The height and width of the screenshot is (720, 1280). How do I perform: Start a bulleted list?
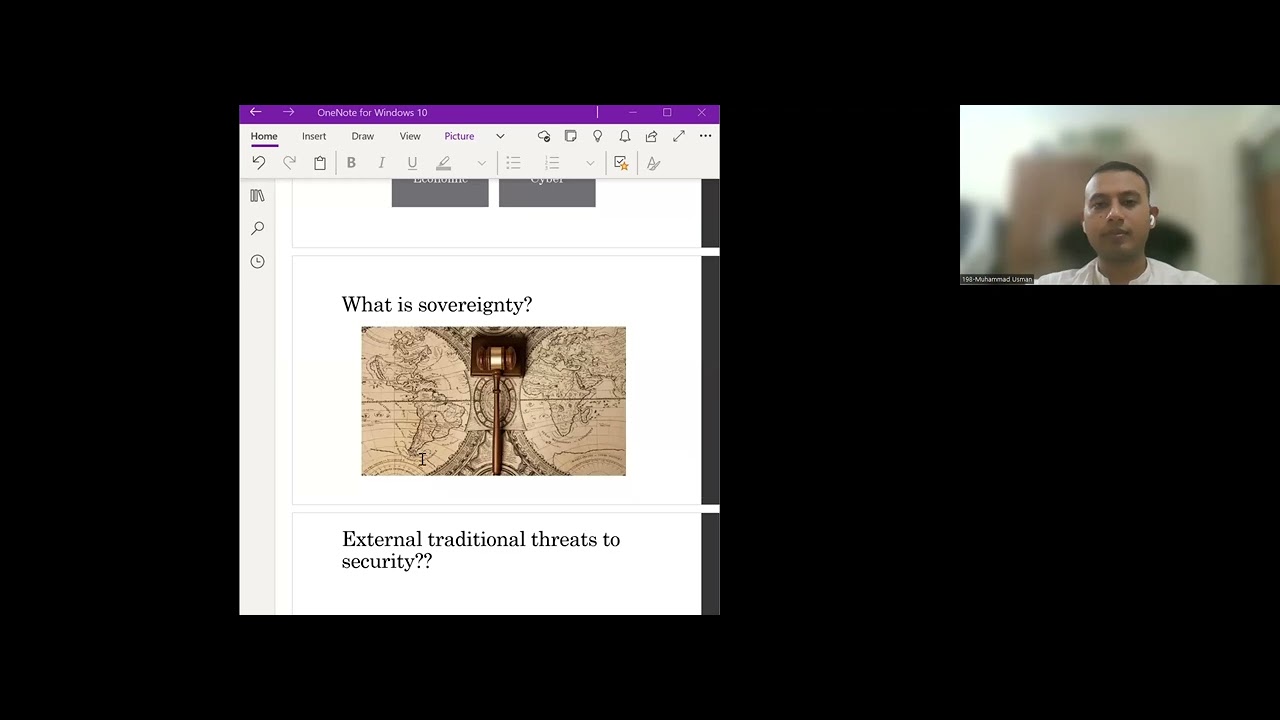pyautogui.click(x=513, y=163)
